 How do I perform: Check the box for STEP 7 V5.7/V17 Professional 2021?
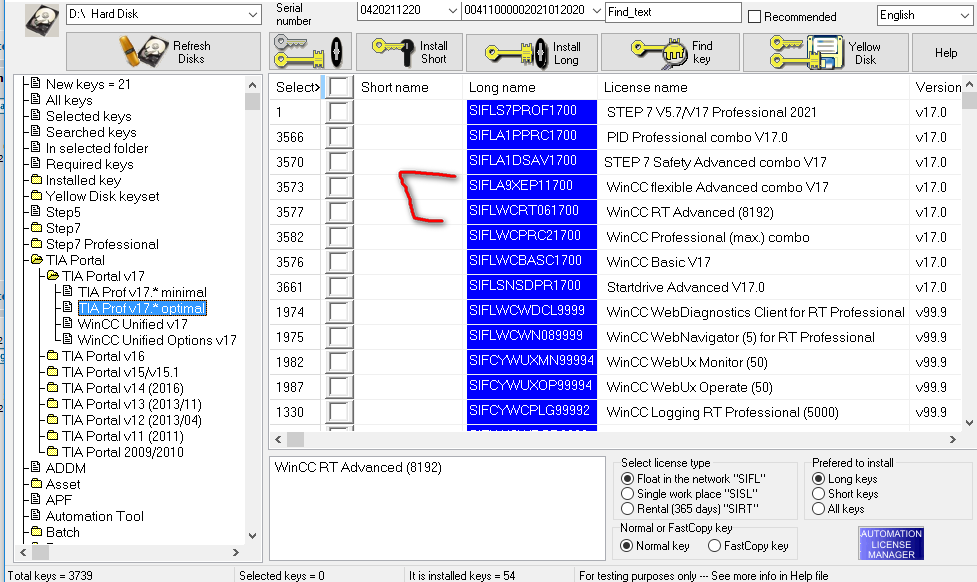click(x=338, y=112)
